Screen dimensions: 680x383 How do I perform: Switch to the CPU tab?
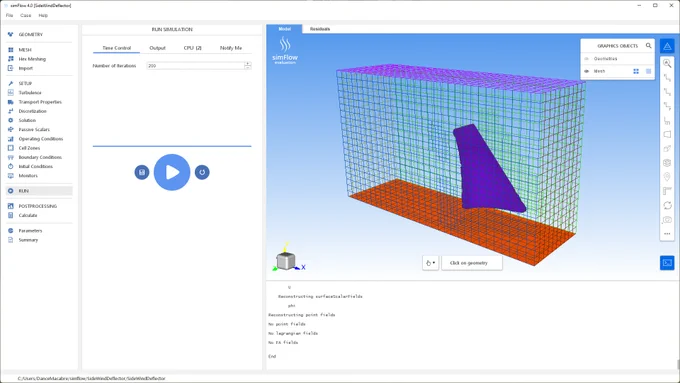[193, 48]
